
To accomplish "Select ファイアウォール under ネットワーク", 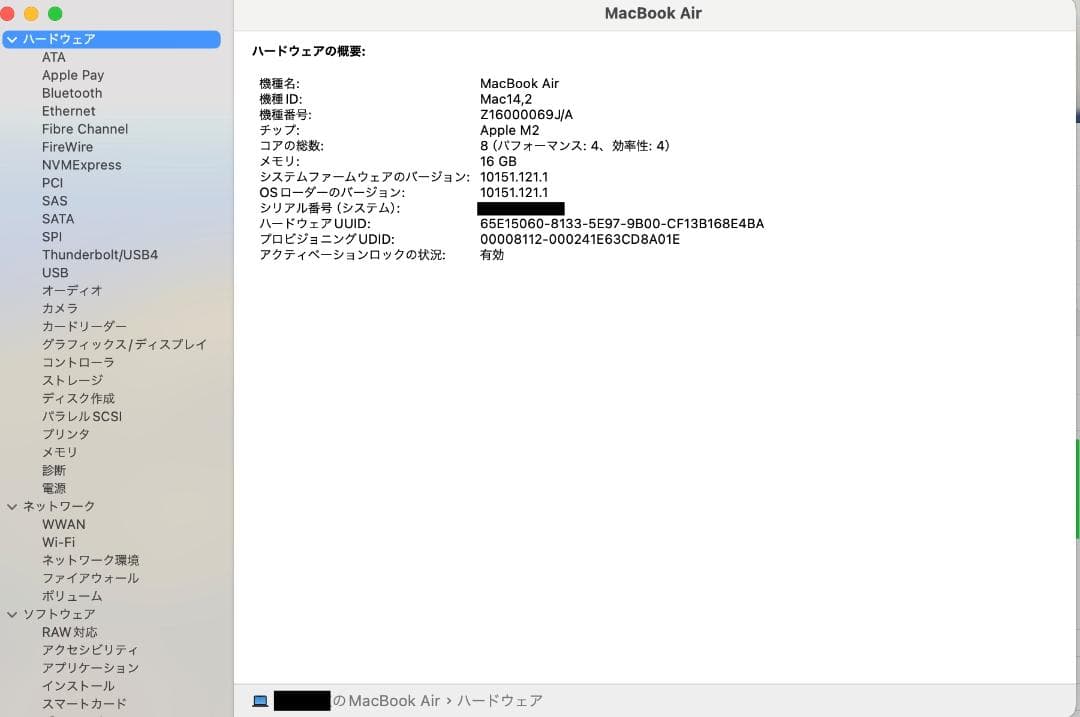I will click(x=91, y=578).
